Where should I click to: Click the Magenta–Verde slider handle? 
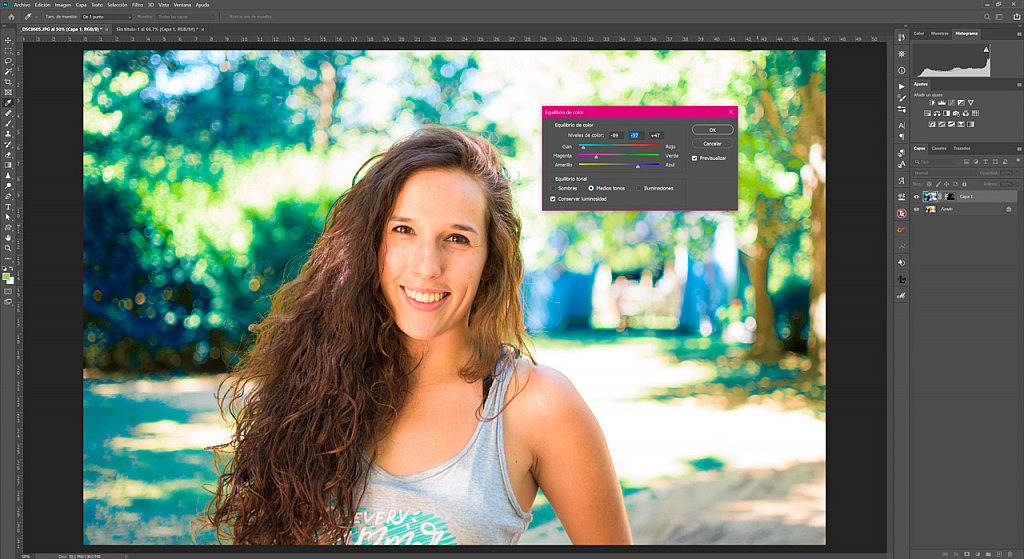(x=596, y=157)
